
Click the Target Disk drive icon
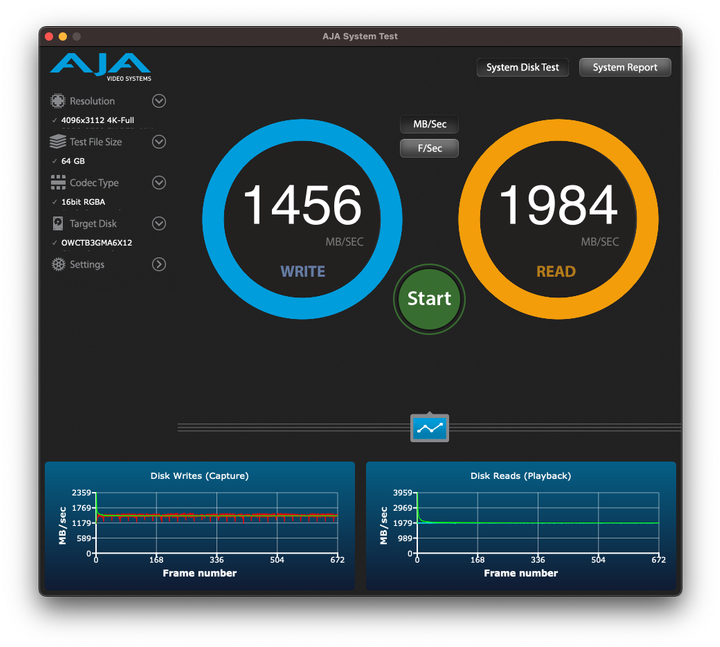[x=58, y=224]
